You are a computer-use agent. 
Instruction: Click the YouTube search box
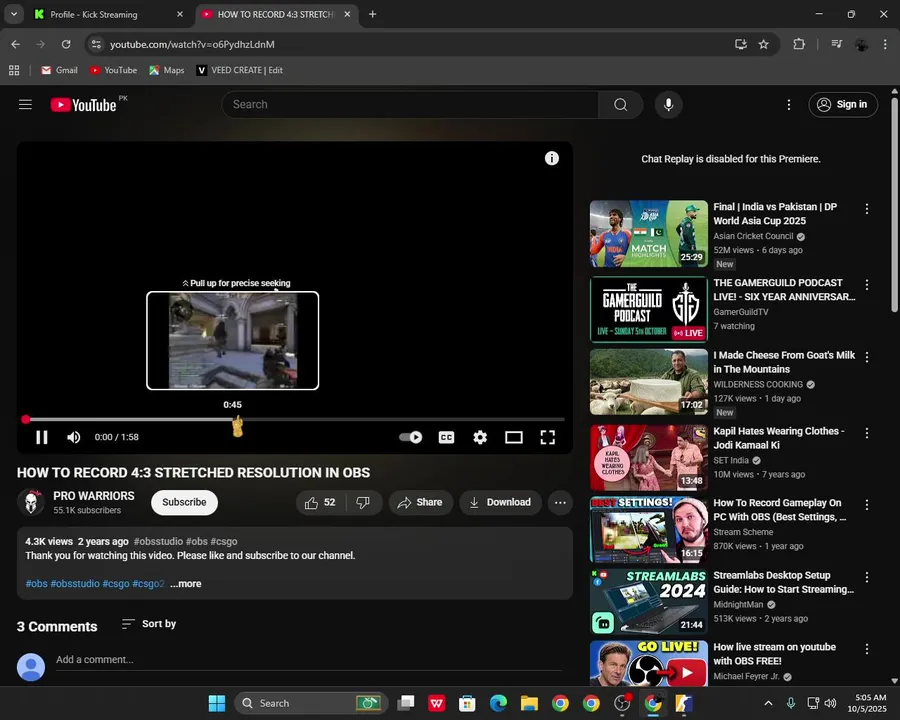[410, 104]
